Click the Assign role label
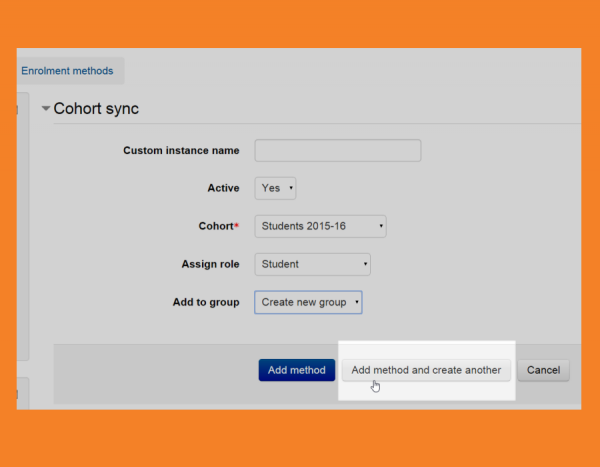 click(x=210, y=264)
